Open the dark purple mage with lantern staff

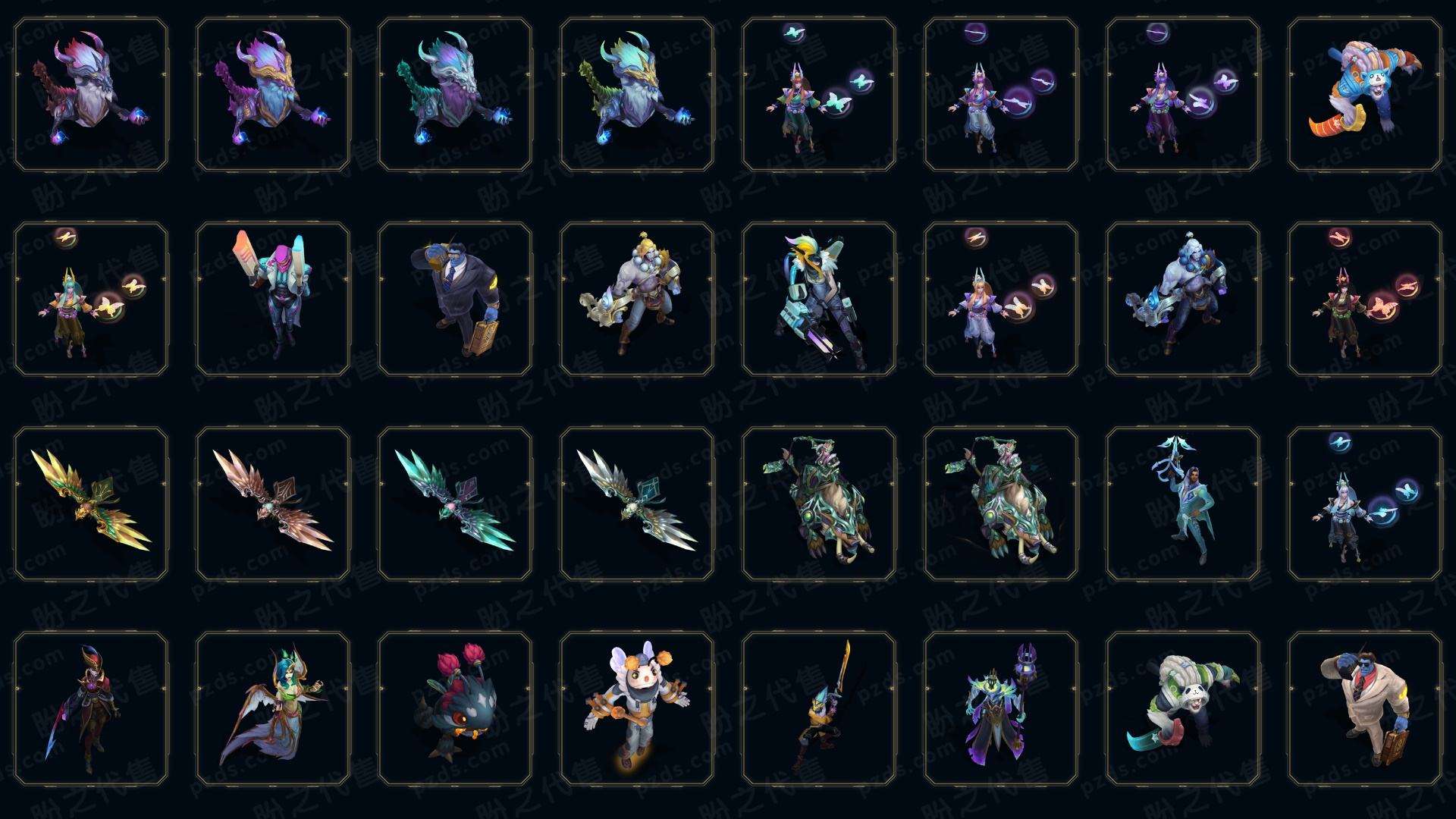point(1001,708)
